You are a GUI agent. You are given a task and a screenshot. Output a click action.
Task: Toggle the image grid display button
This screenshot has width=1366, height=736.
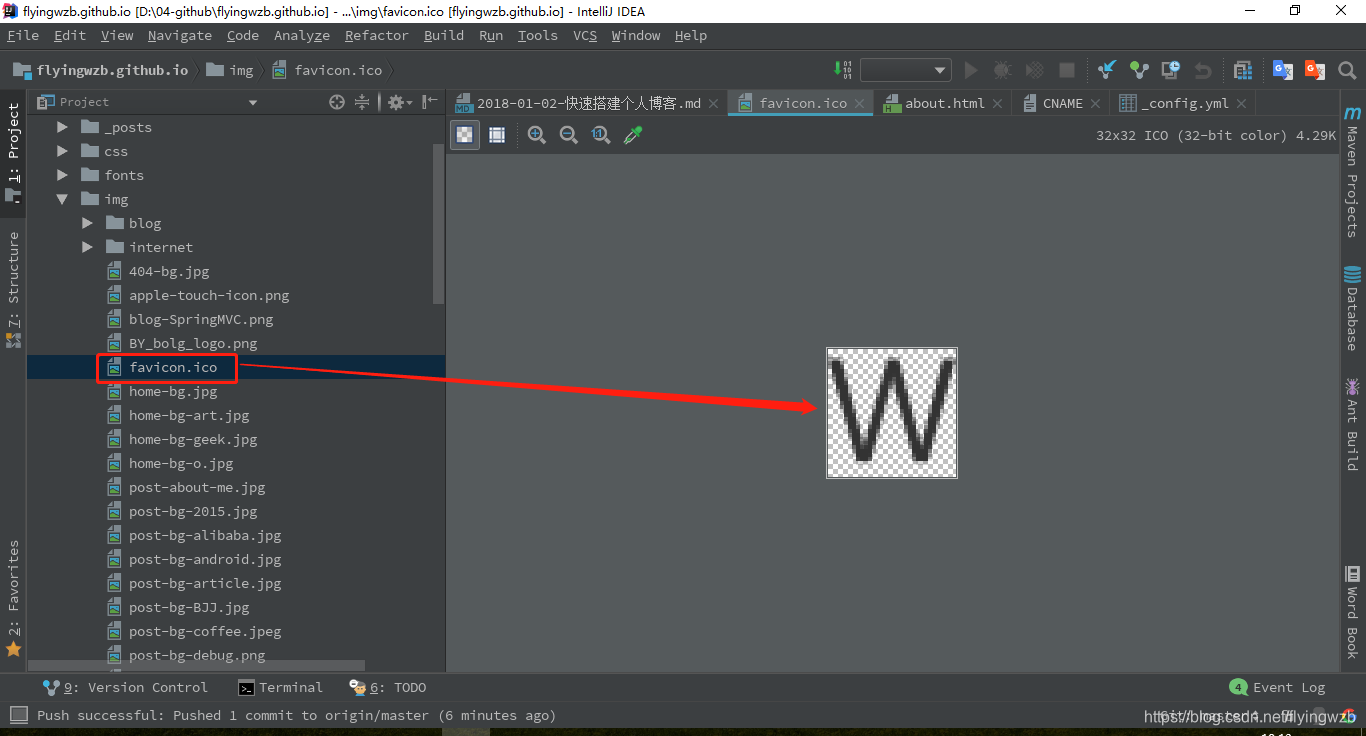pyautogui.click(x=497, y=135)
